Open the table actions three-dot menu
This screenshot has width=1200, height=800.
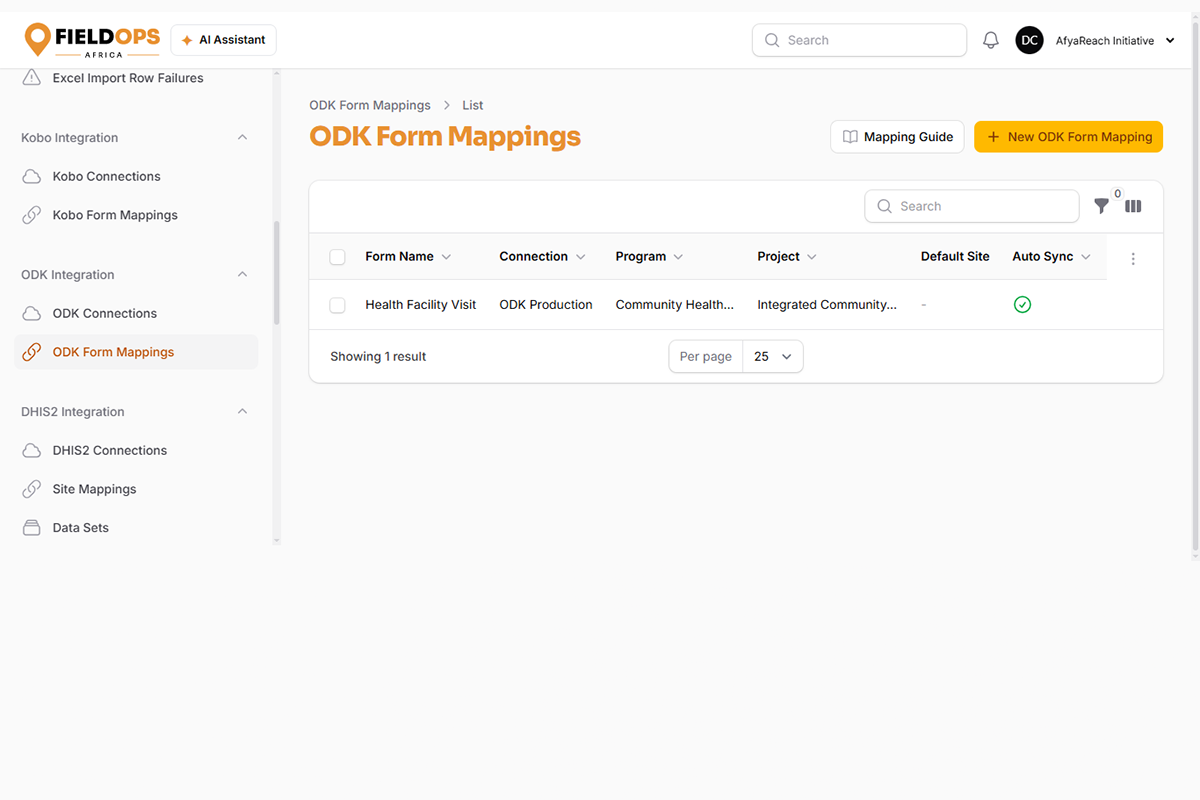pyautogui.click(x=1133, y=259)
